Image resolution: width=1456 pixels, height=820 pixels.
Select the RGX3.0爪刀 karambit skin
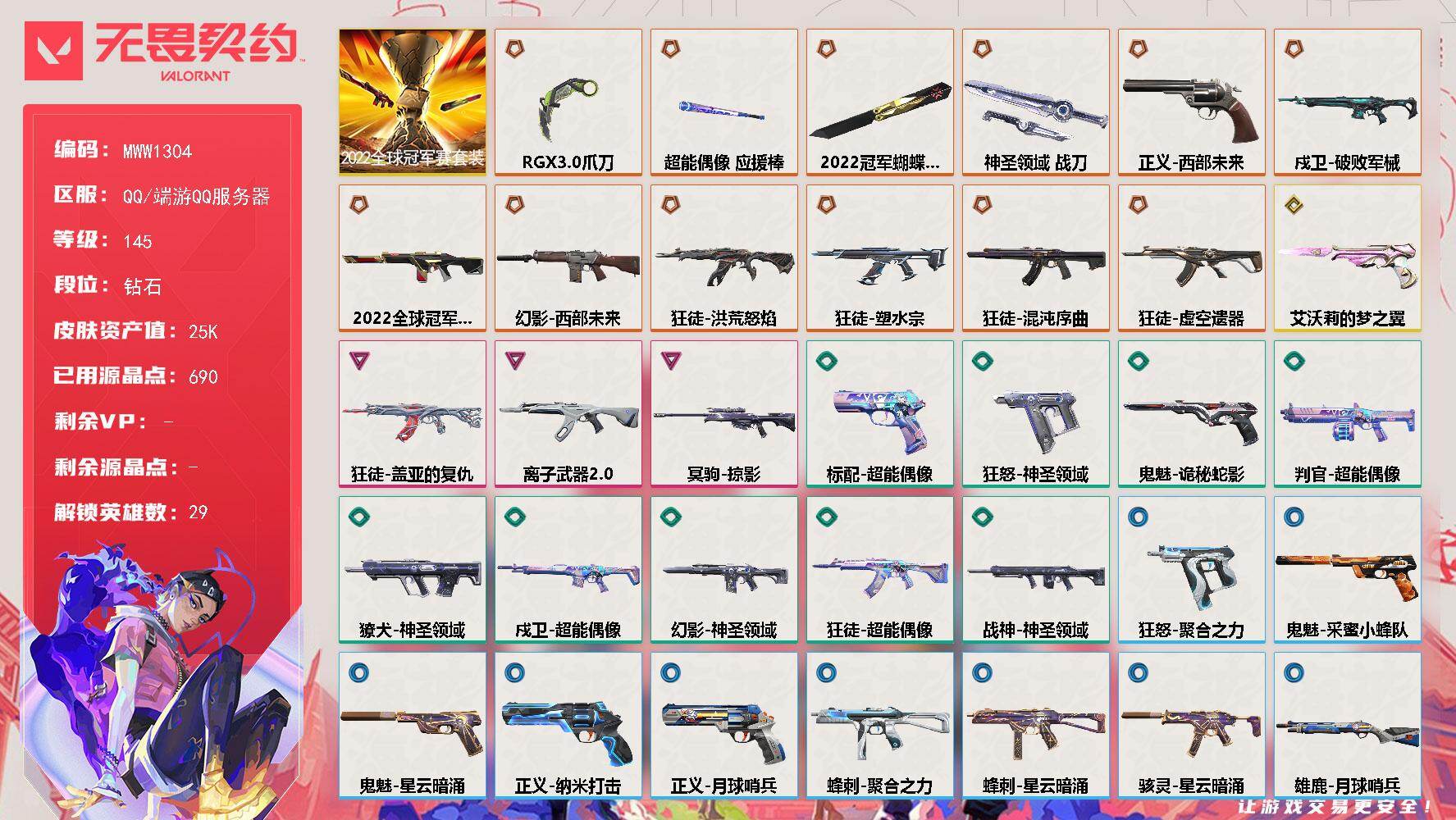click(x=568, y=102)
